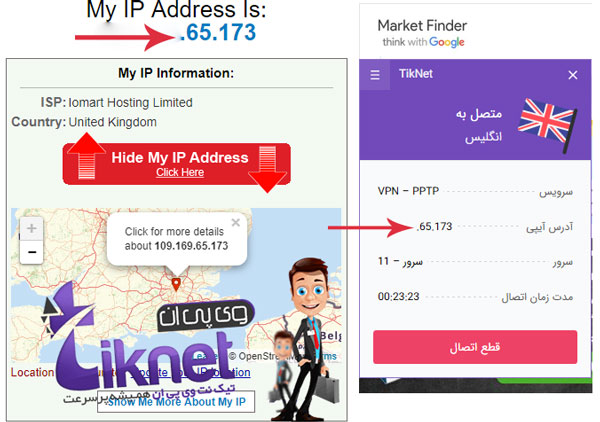Open the Market Finder Google ad
This screenshot has height=422, width=600.
pyautogui.click(x=422, y=33)
